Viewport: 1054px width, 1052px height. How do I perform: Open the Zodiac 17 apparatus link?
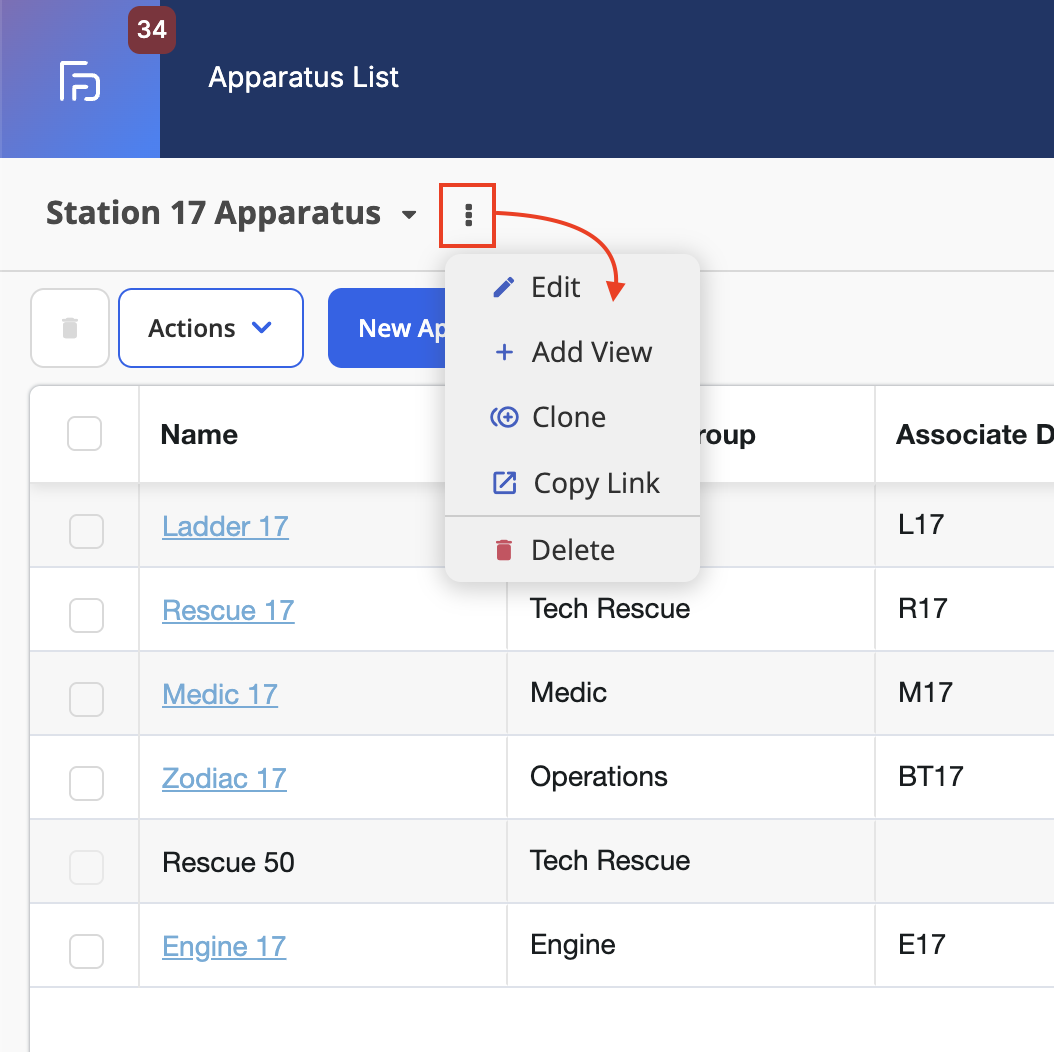225,778
